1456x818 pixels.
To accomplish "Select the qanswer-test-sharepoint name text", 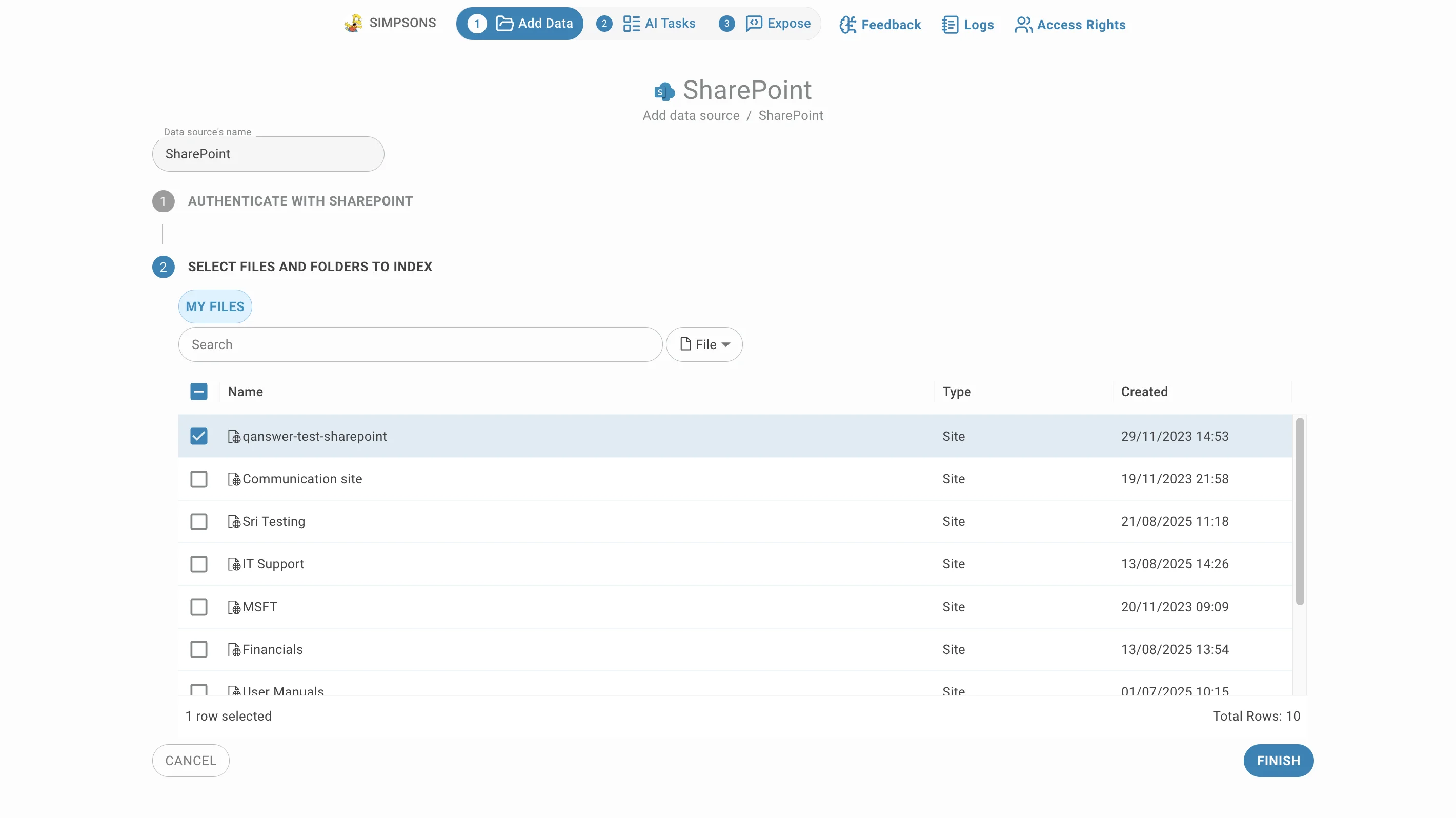I will click(x=314, y=436).
